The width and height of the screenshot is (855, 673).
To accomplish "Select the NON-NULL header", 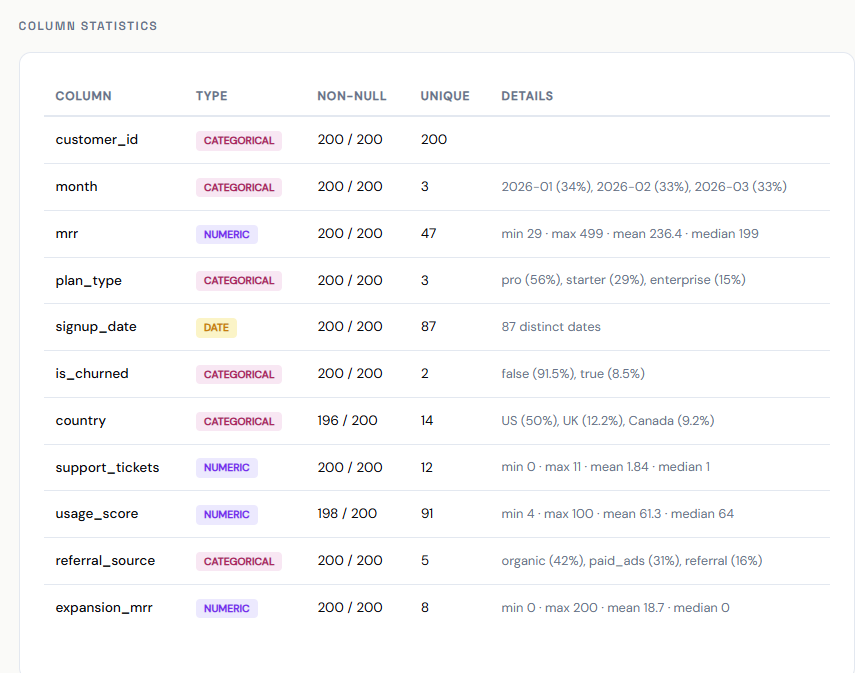I will [352, 96].
